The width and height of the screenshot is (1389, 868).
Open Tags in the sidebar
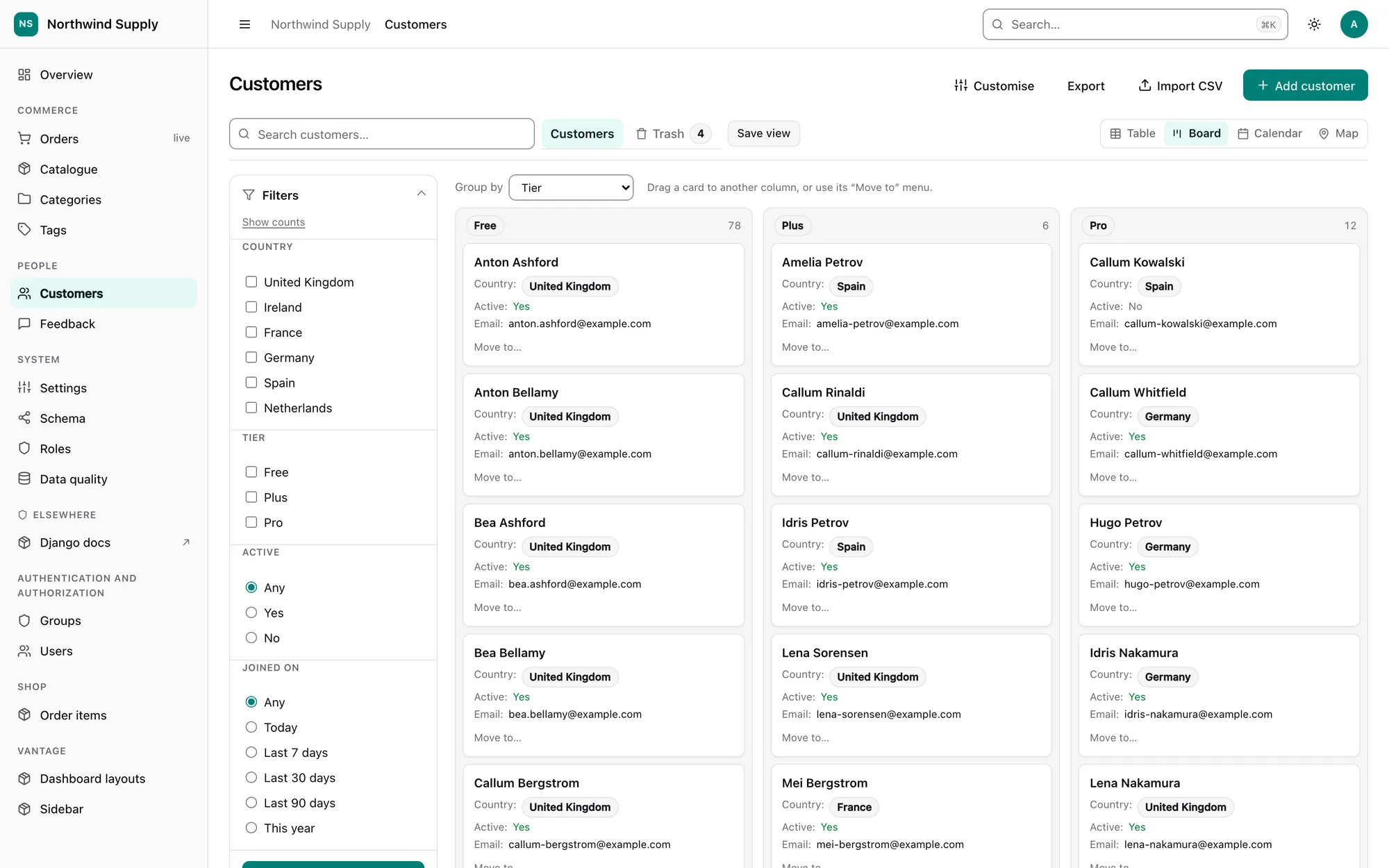(103, 230)
